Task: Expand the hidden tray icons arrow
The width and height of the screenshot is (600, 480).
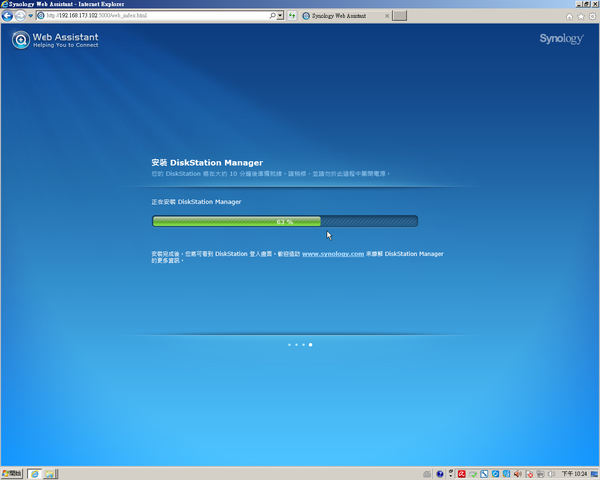Action: (x=451, y=474)
